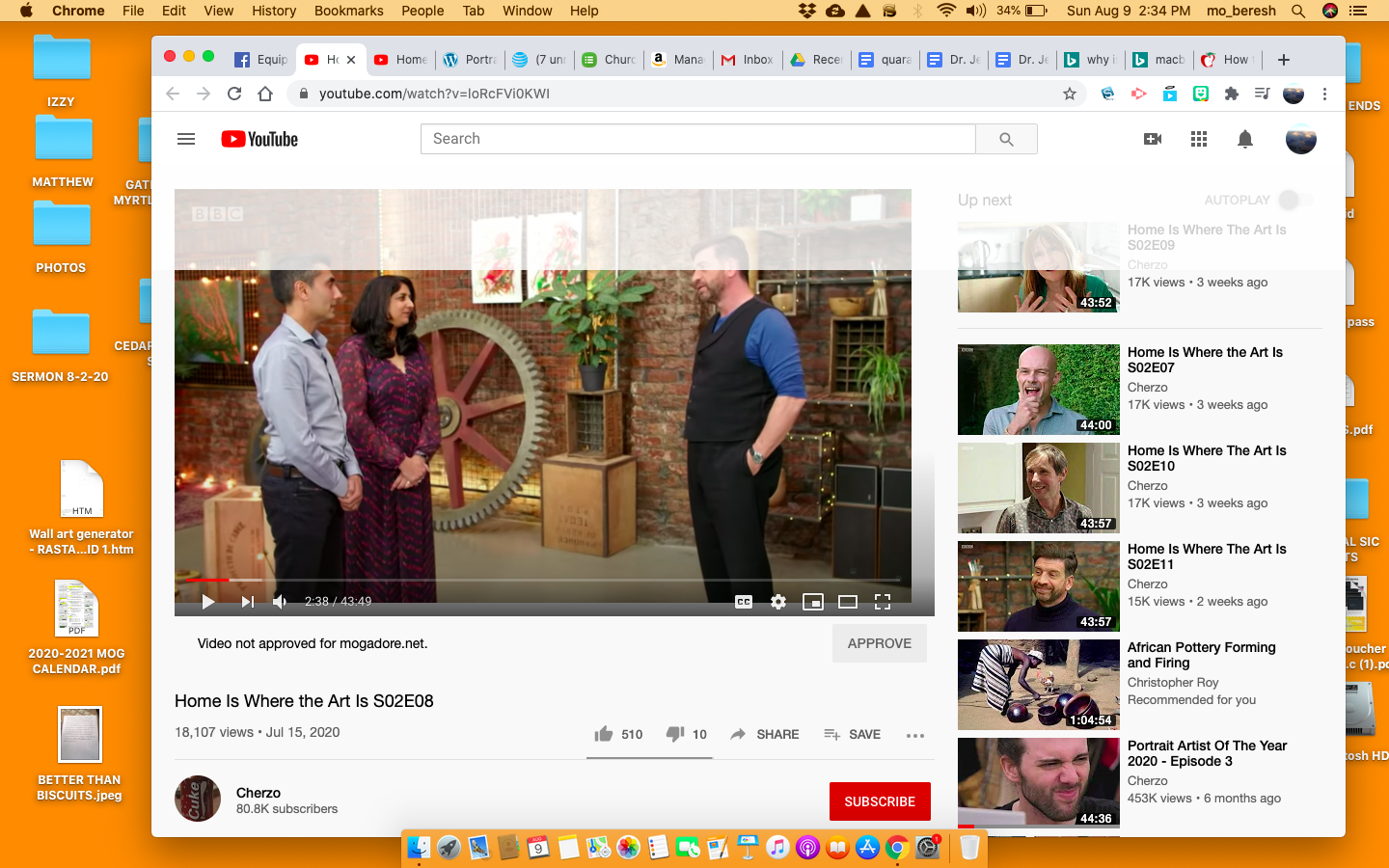Seek on the video progress bar
Viewport: 1389px width, 868px height.
tap(542, 580)
